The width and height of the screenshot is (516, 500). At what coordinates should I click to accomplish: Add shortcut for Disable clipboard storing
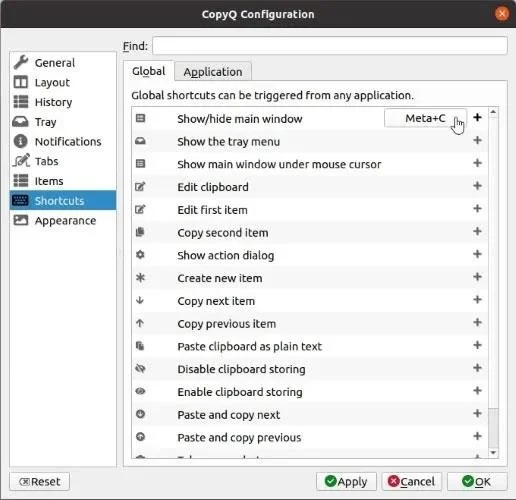(477, 368)
